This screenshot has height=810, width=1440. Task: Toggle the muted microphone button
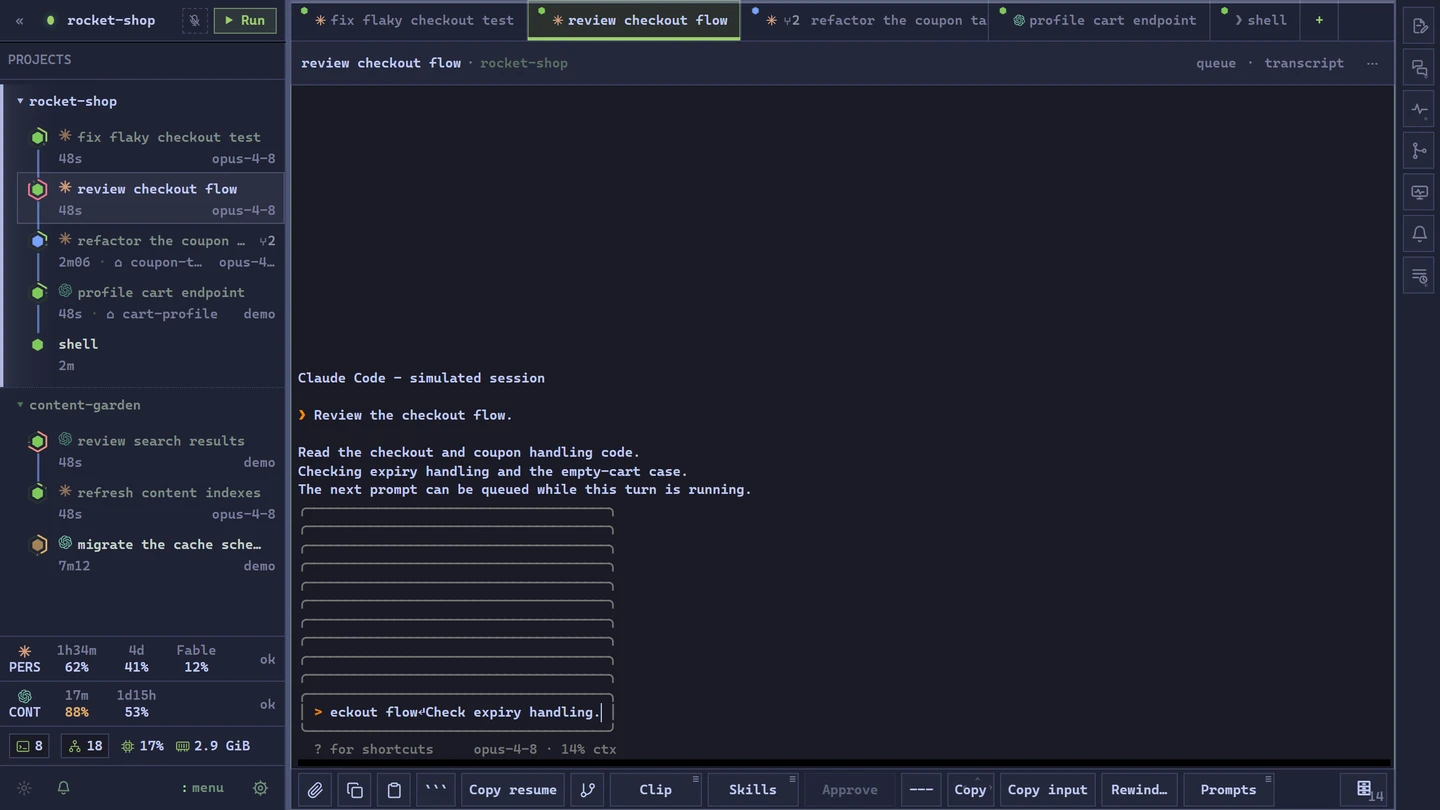pos(195,20)
